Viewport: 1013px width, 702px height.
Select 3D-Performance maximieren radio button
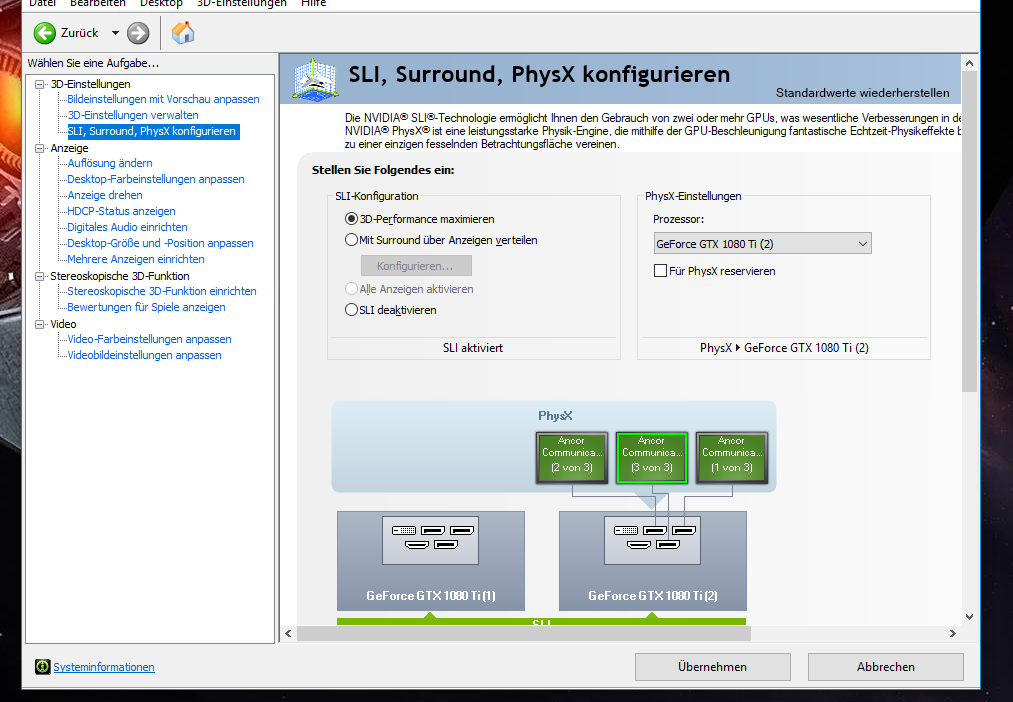point(351,219)
